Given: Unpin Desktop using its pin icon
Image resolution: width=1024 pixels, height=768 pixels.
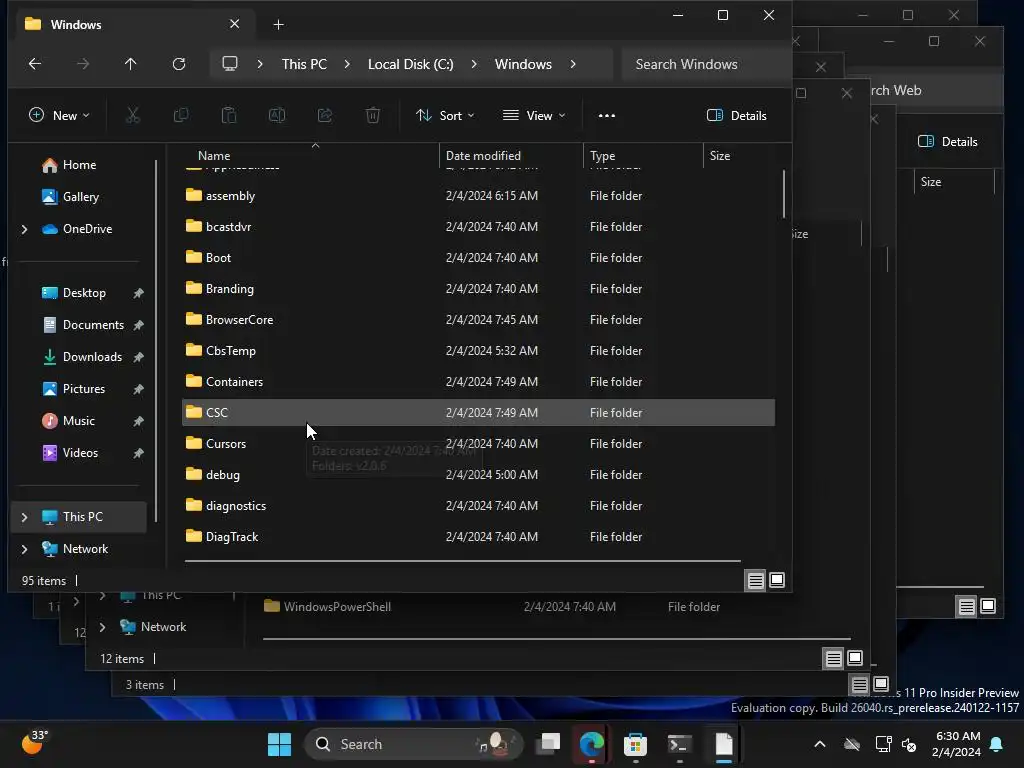Looking at the screenshot, I should click(138, 293).
